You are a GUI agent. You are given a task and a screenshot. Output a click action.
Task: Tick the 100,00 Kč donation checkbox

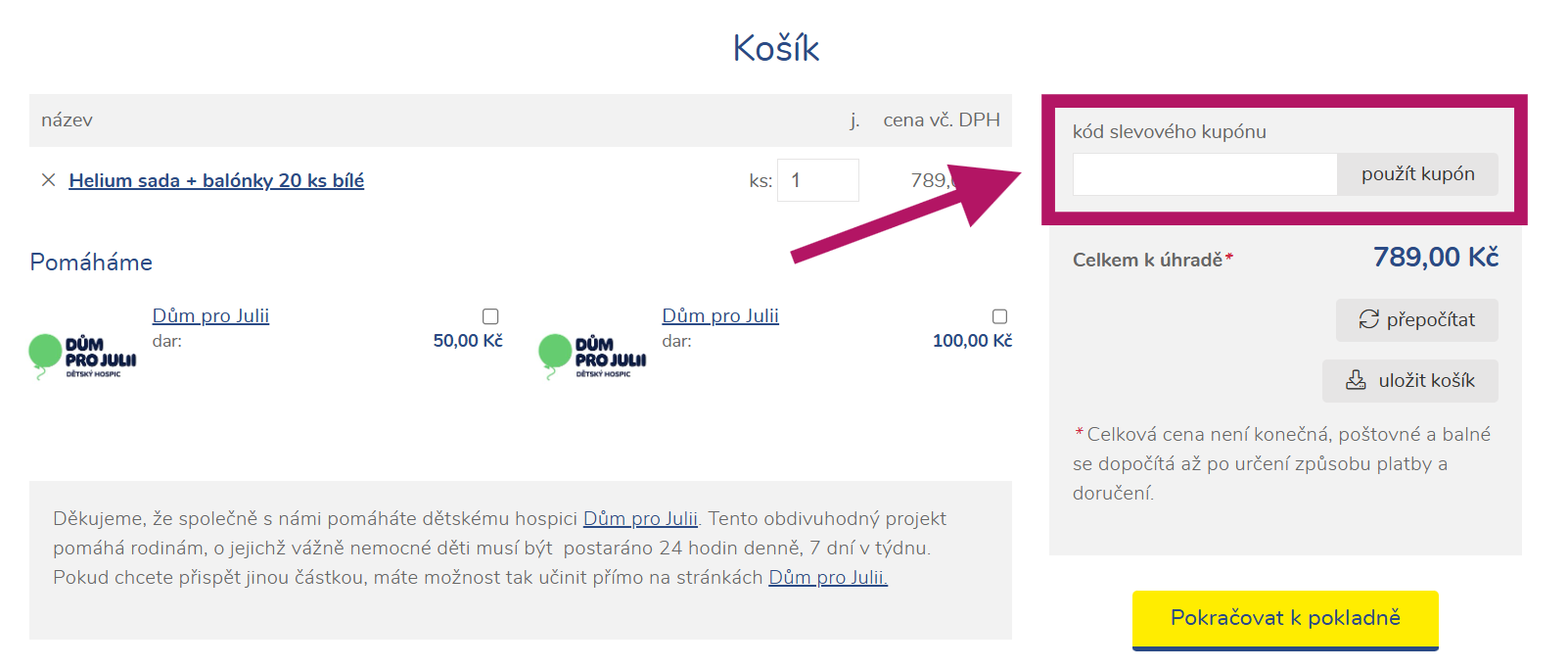pos(999,316)
